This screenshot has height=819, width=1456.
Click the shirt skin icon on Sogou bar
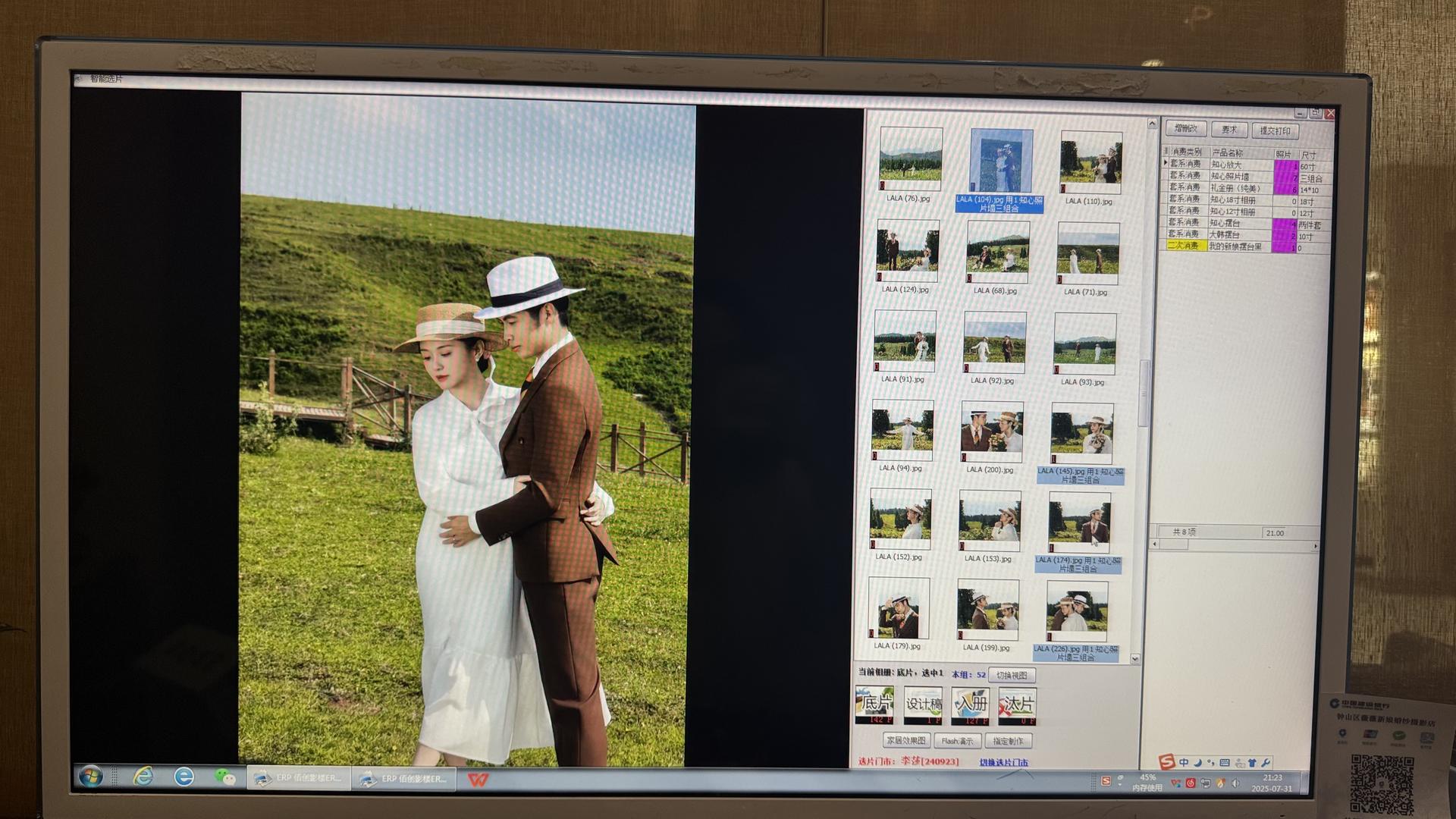1252,763
